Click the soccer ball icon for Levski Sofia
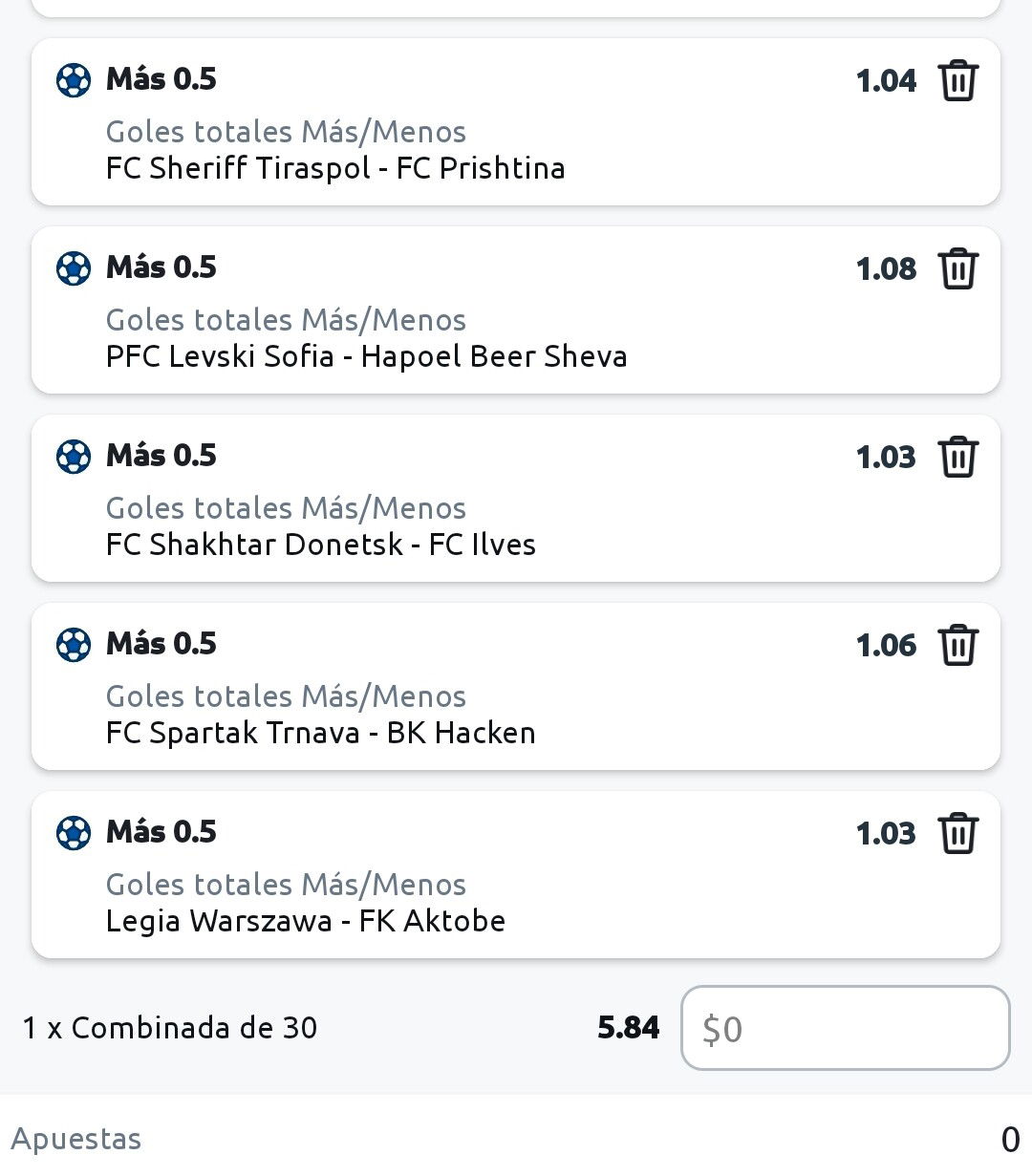Image resolution: width=1032 pixels, height=1176 pixels. (74, 268)
